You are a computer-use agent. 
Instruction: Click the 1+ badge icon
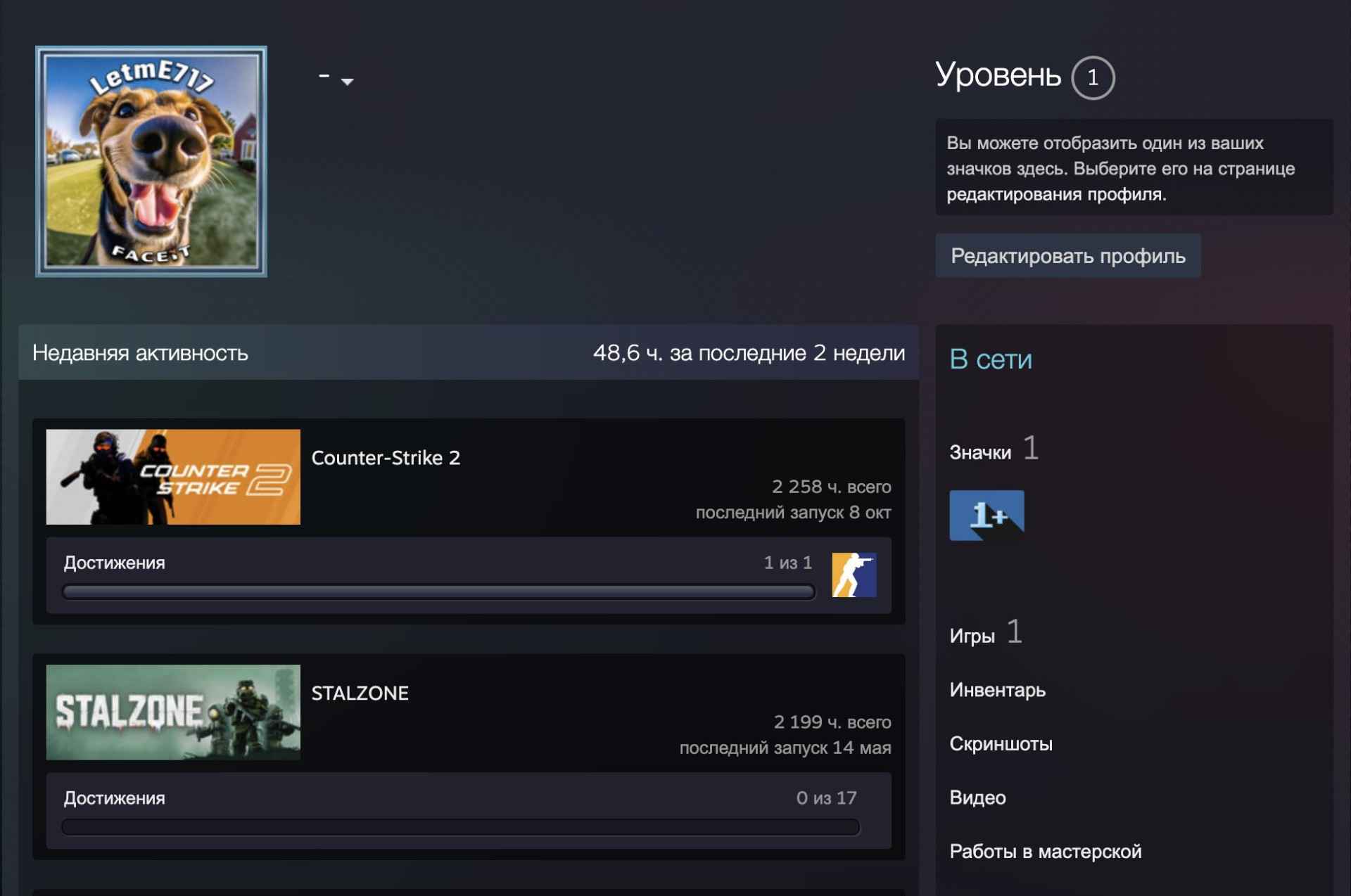(x=987, y=516)
